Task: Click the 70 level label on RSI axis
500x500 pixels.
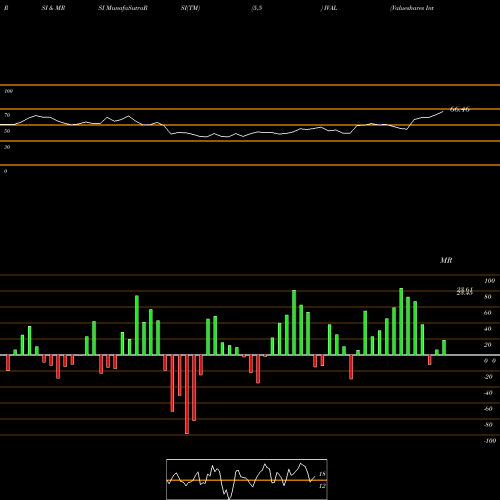Action: point(7,115)
